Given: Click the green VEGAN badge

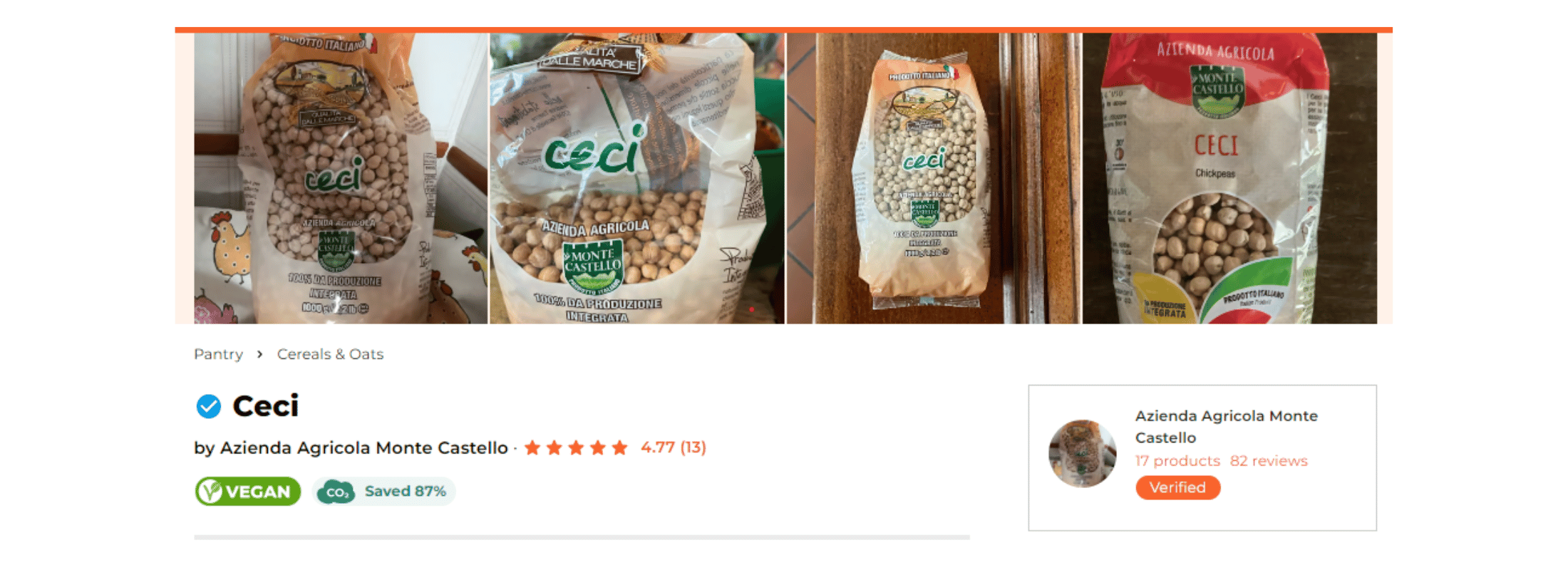Looking at the screenshot, I should coord(248,492).
